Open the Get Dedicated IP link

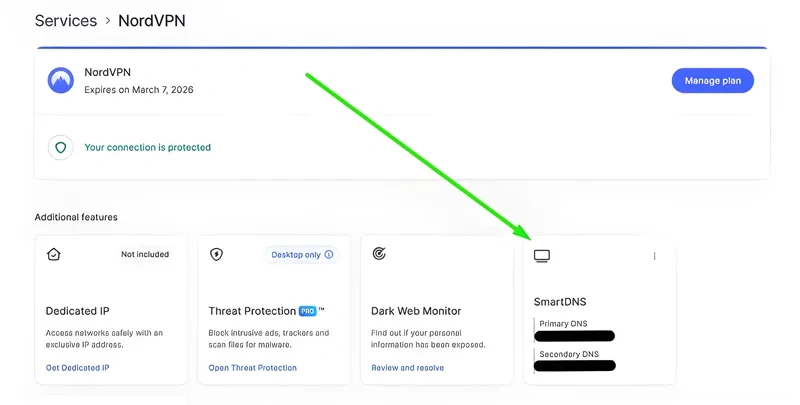pos(78,368)
